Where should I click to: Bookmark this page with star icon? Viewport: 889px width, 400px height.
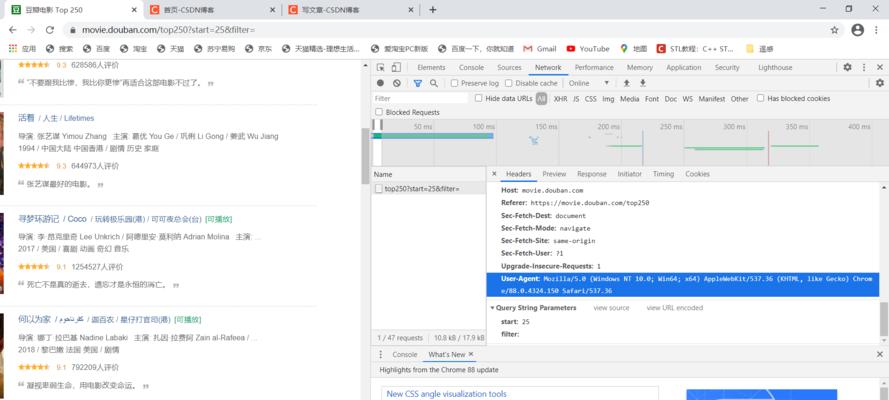pyautogui.click(x=834, y=30)
